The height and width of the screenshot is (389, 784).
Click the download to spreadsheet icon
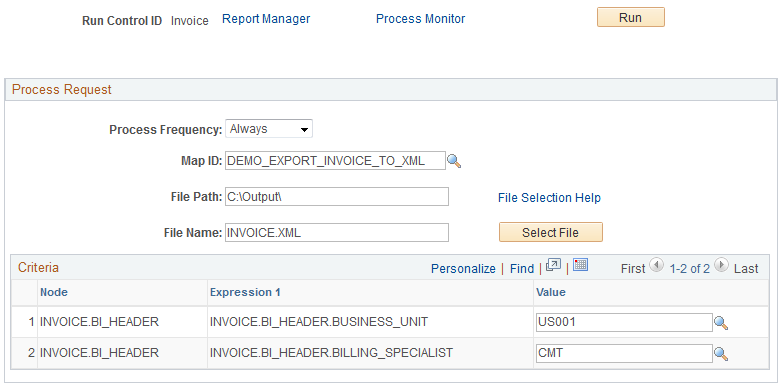pos(580,265)
